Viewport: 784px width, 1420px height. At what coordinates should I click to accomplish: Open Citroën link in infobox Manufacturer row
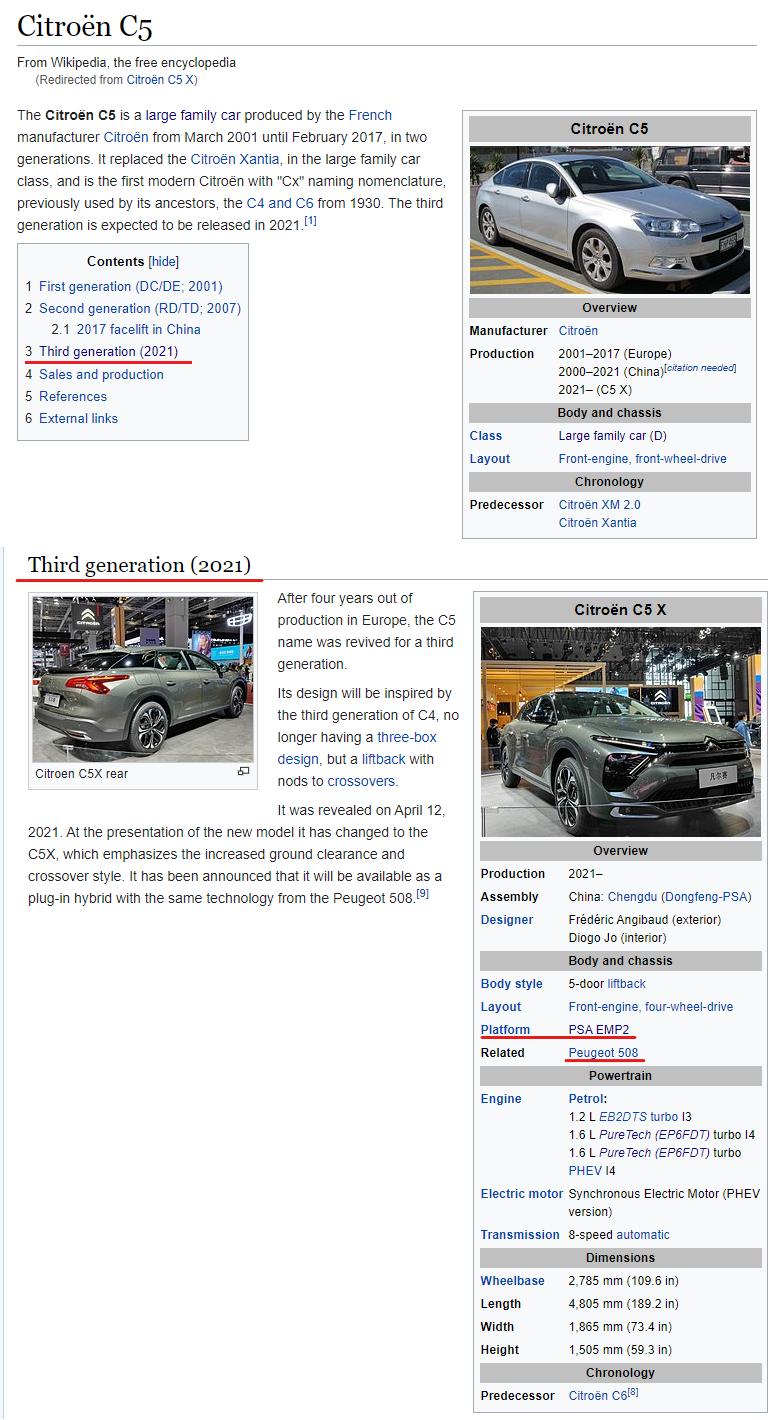[578, 331]
